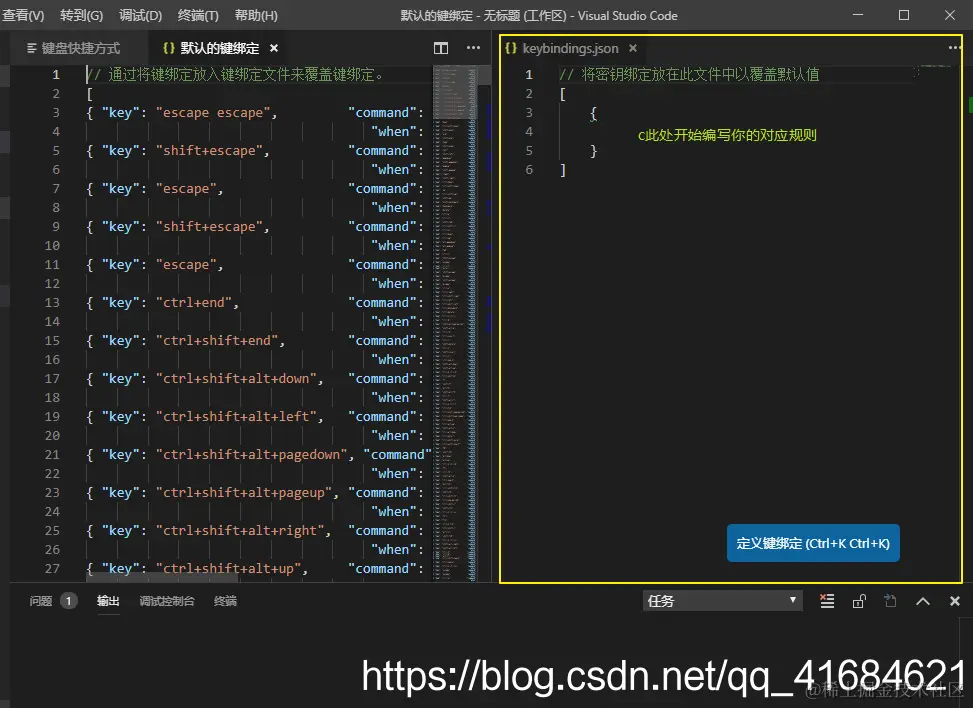Clear the output panel
The image size is (973, 708).
point(827,601)
